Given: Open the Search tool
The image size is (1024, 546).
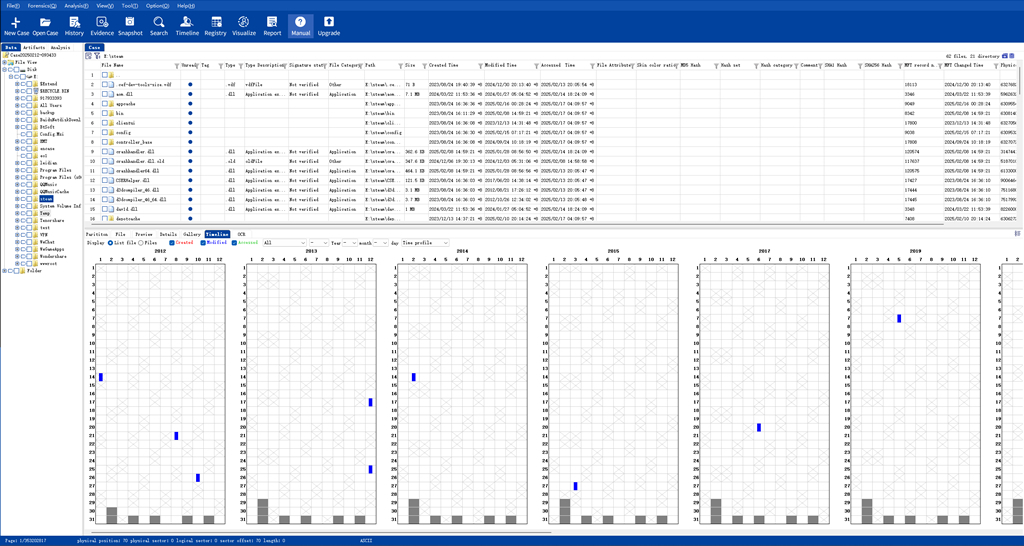Looking at the screenshot, I should point(159,25).
